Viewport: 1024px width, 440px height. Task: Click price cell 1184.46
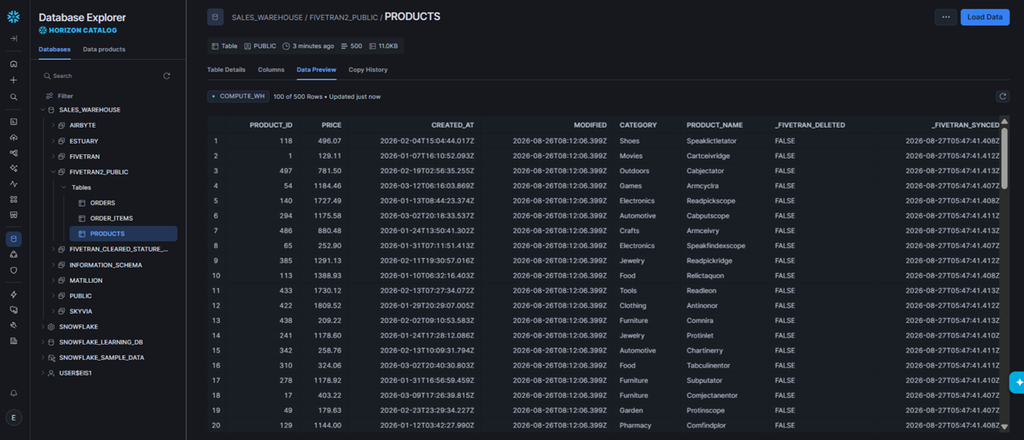tap(328, 185)
